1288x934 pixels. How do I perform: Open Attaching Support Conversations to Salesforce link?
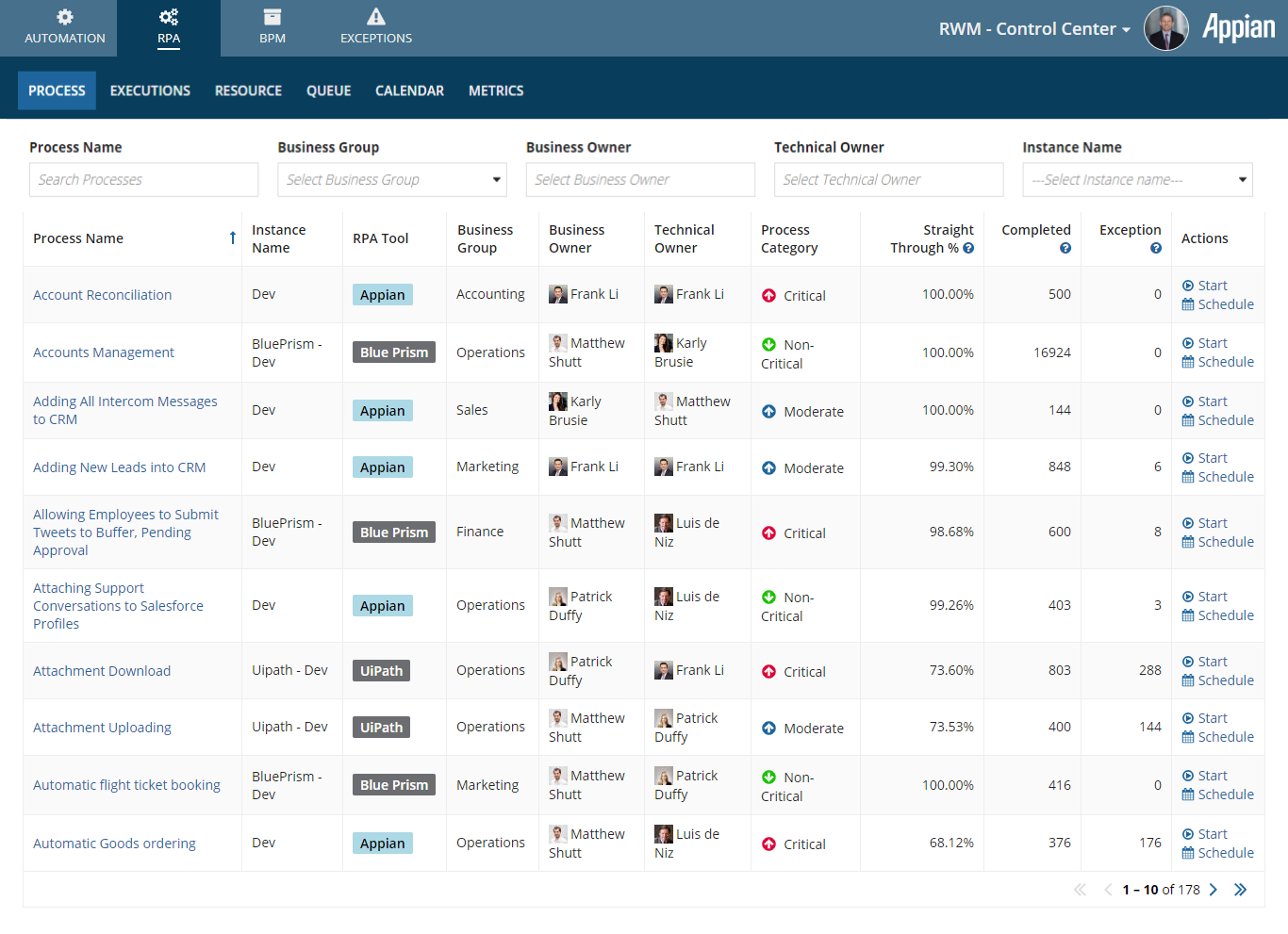tap(118, 606)
